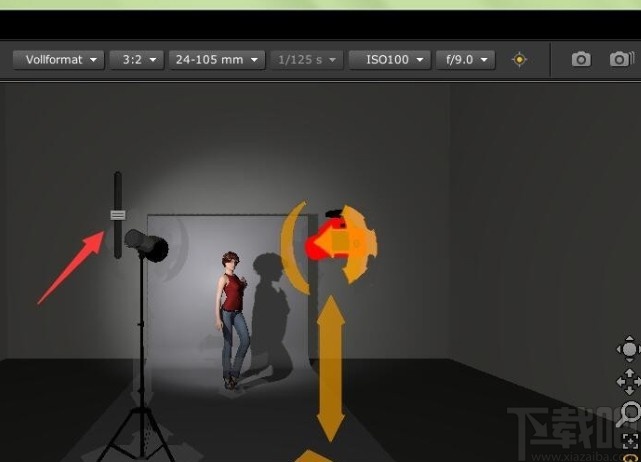Click the four-arrow pan view icon
The width and height of the screenshot is (641, 462).
point(629,381)
